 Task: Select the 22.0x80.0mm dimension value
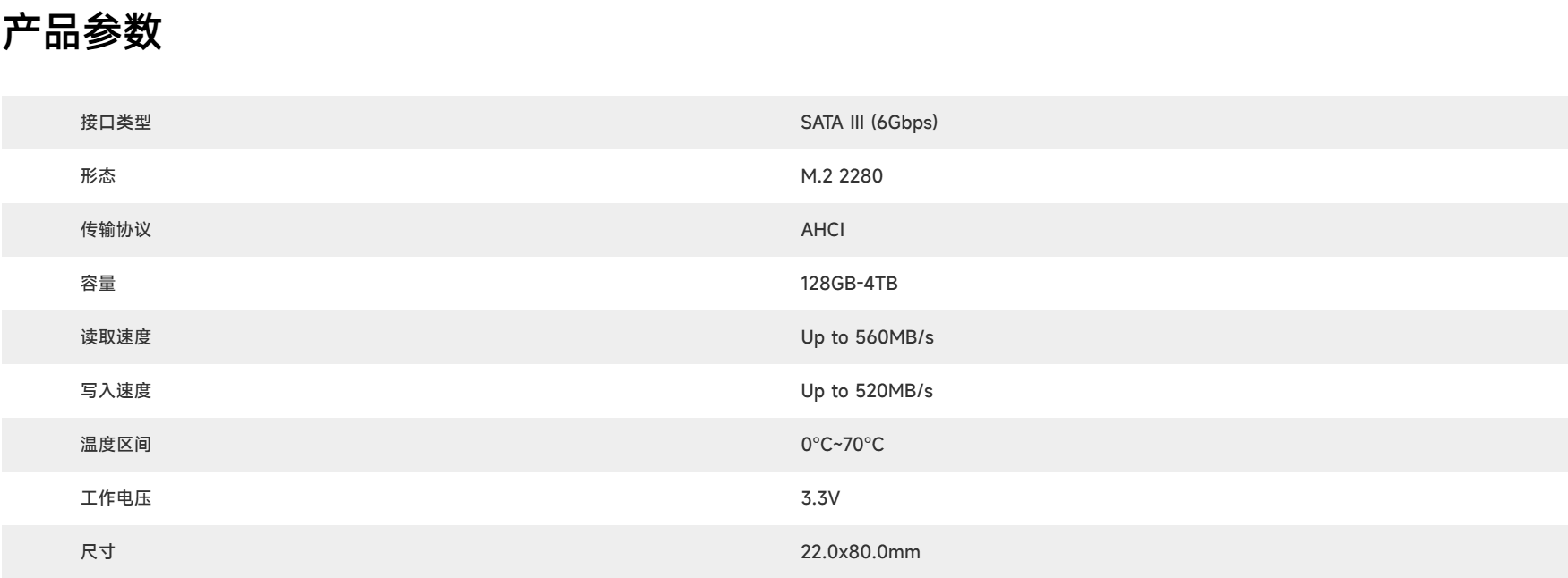coord(860,552)
